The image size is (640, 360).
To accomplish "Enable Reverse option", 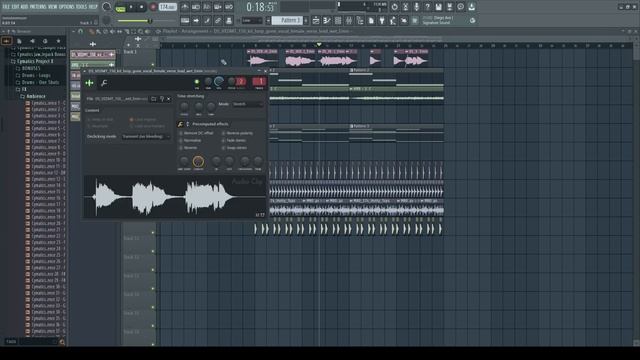I will pyautogui.click(x=188, y=148).
